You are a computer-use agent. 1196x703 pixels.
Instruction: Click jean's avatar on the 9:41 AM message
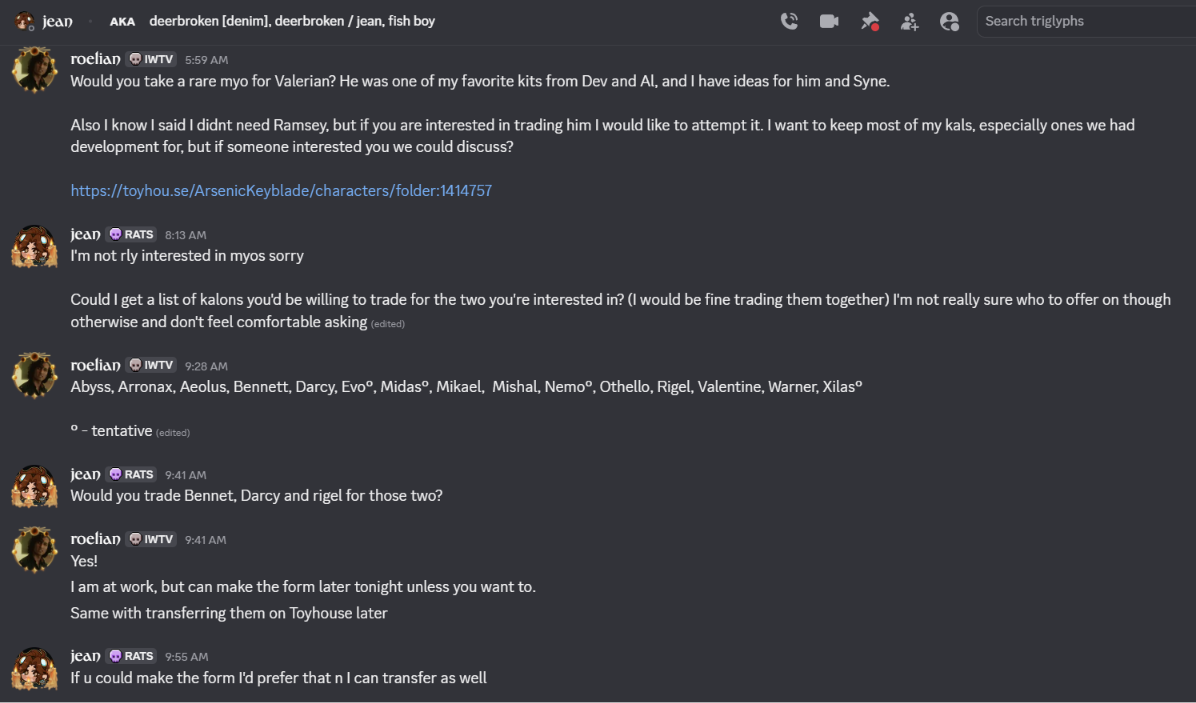(34, 486)
